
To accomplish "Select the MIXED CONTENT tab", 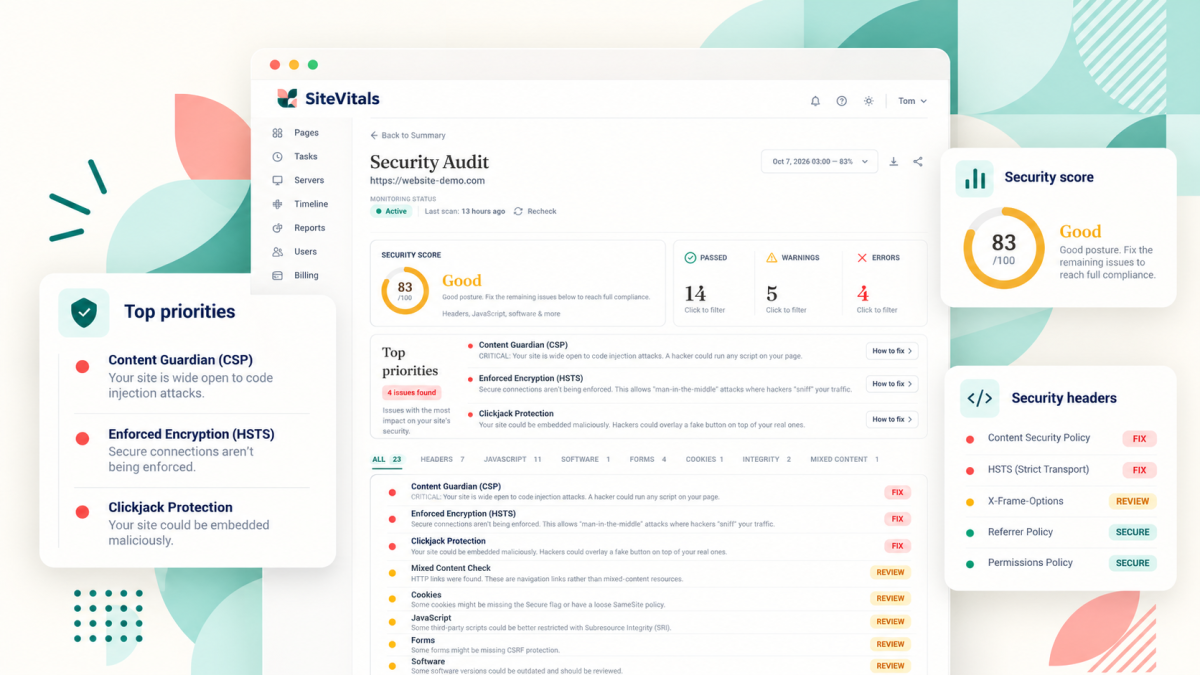I will click(x=844, y=459).
